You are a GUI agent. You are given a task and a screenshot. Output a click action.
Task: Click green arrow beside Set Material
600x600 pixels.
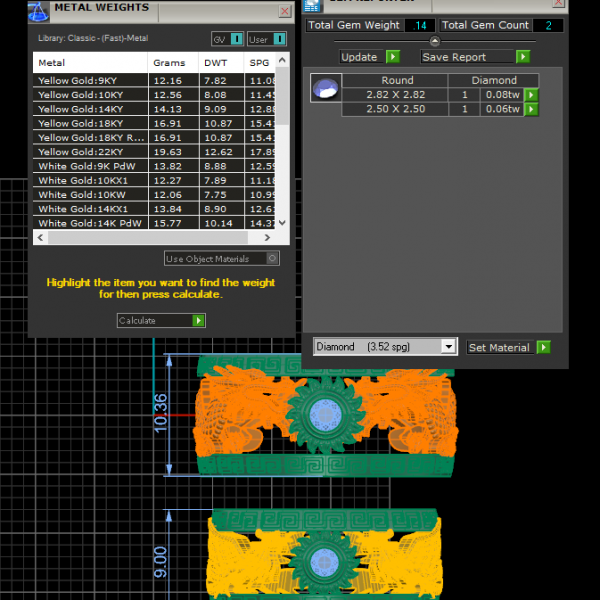tap(543, 347)
